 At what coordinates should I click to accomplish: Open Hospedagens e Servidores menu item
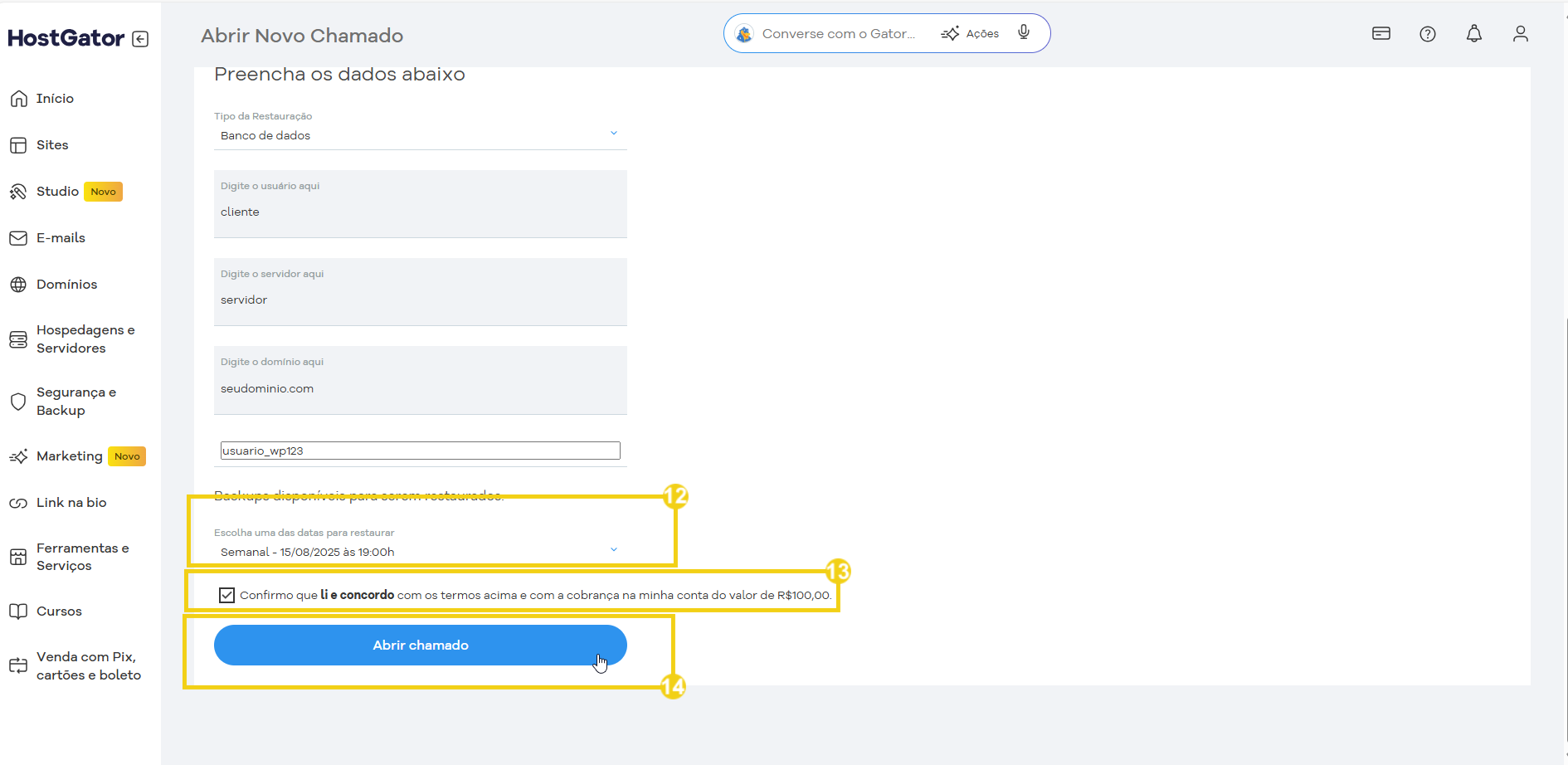click(x=85, y=339)
